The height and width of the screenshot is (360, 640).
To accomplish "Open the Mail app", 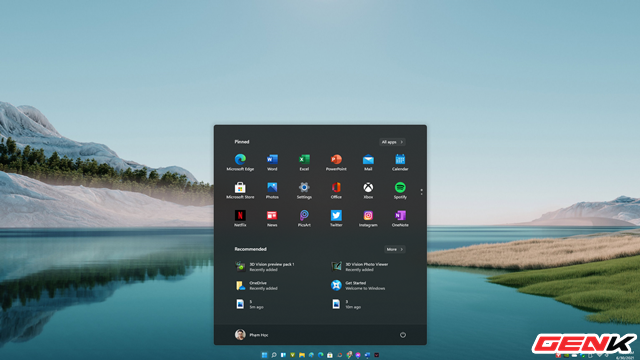I will pyautogui.click(x=368, y=162).
